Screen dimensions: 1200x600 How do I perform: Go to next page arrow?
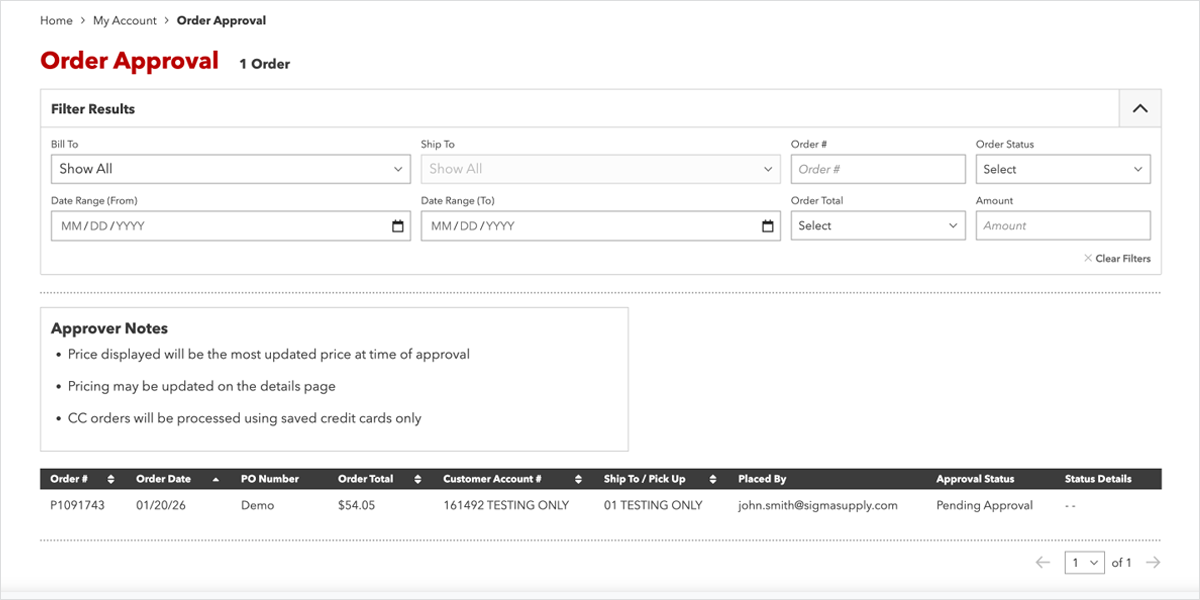pyautogui.click(x=1153, y=563)
